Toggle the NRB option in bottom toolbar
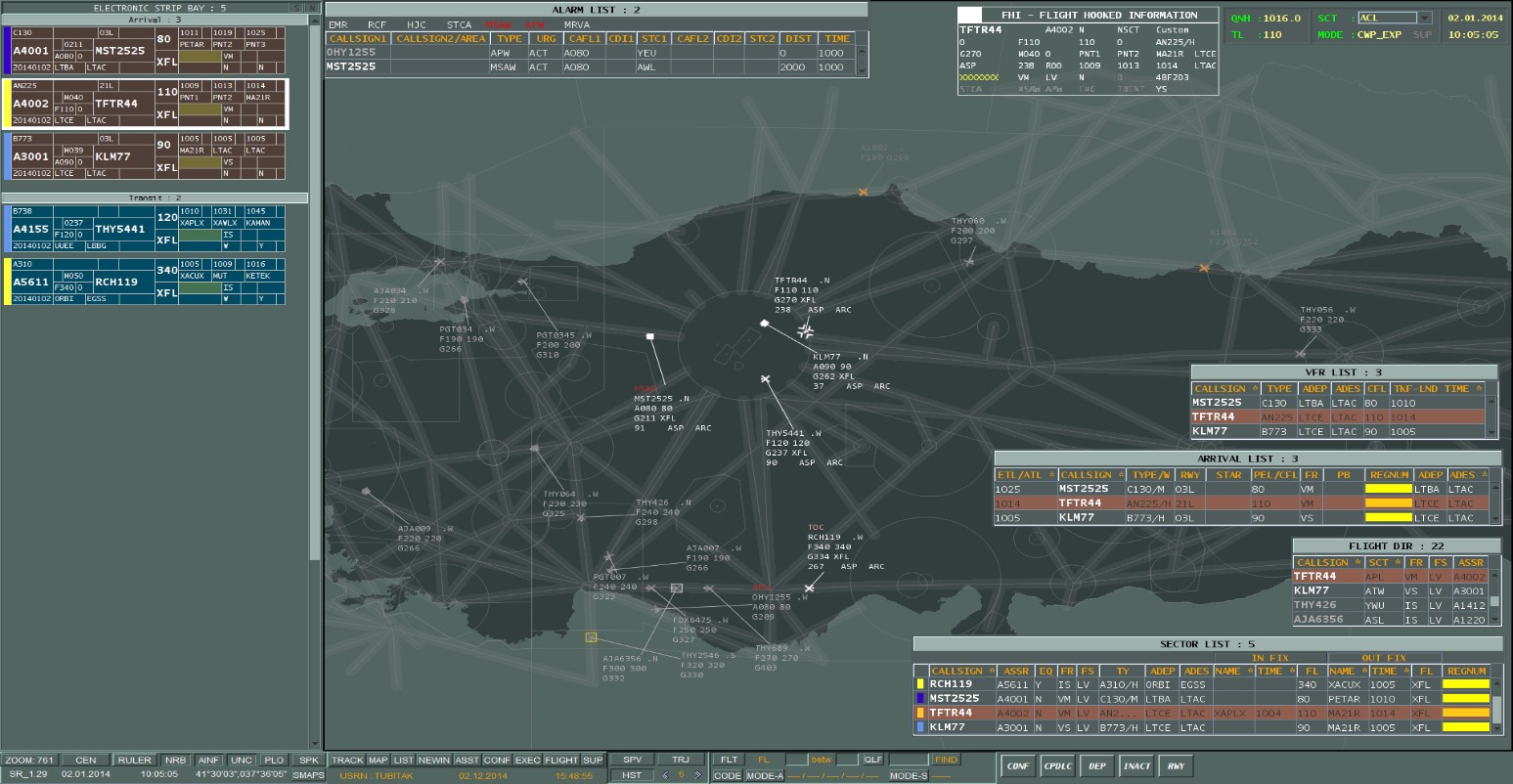Image resolution: width=1513 pixels, height=784 pixels. (x=174, y=760)
